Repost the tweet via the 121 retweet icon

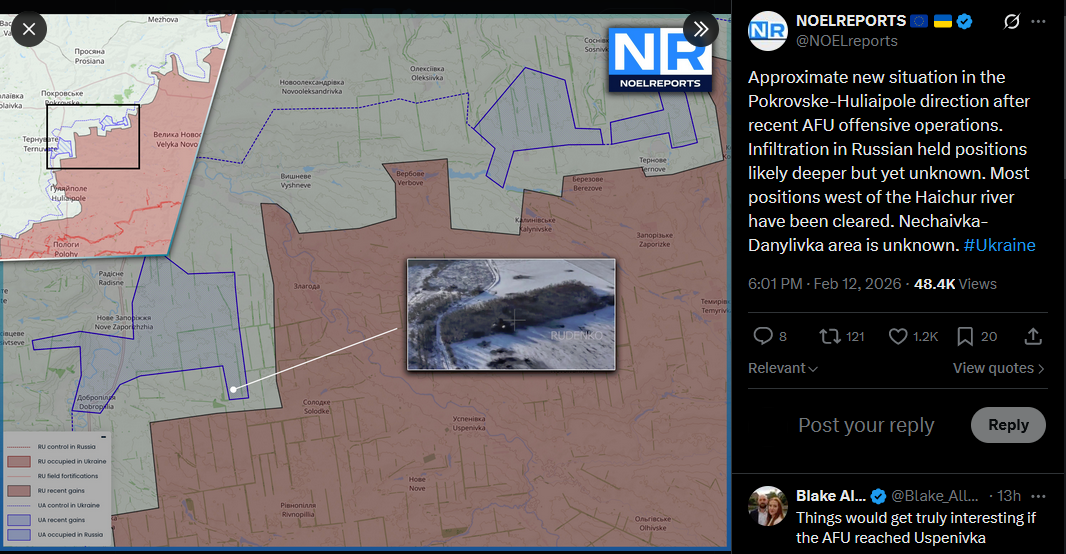829,336
